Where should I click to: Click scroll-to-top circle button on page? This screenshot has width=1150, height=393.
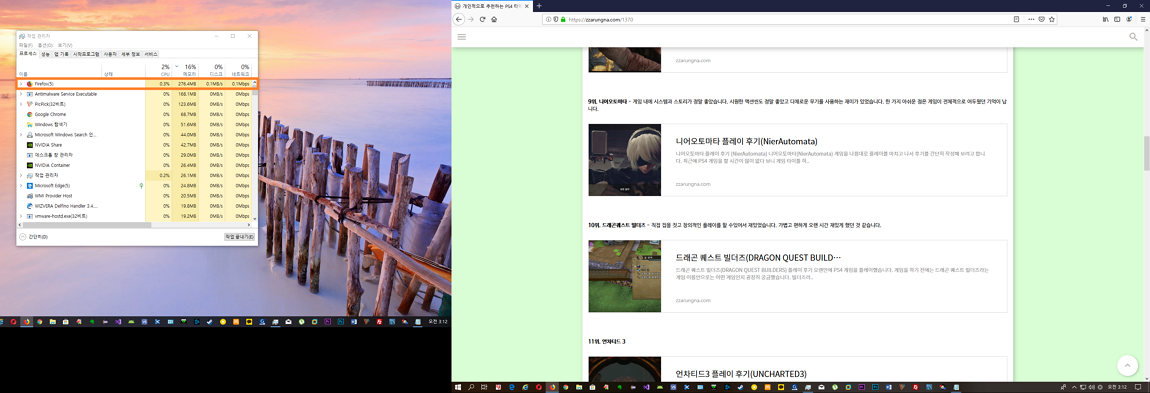click(1127, 365)
